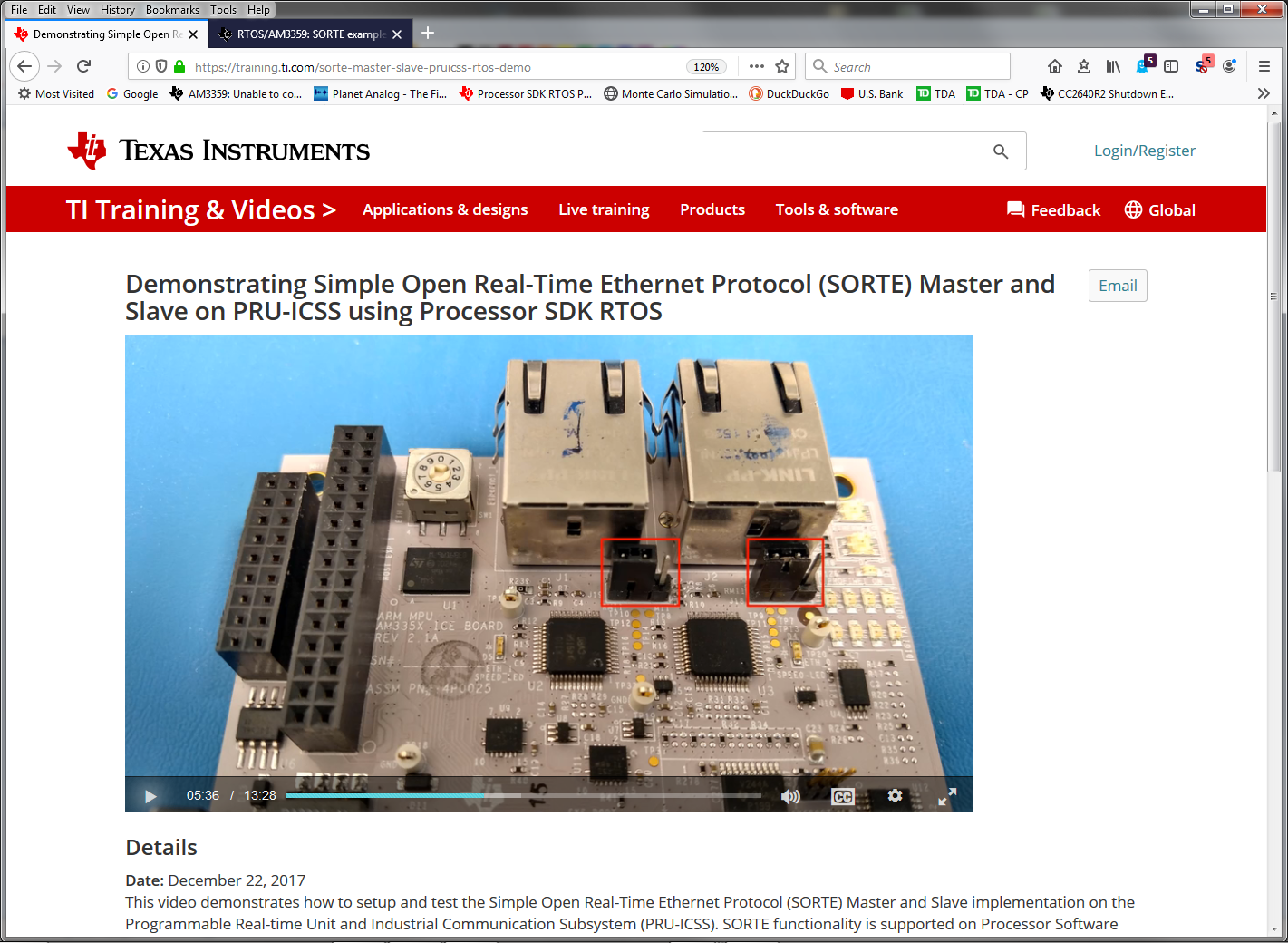This screenshot has height=943, width=1288.
Task: Enter fullscreen video mode
Action: (x=947, y=796)
